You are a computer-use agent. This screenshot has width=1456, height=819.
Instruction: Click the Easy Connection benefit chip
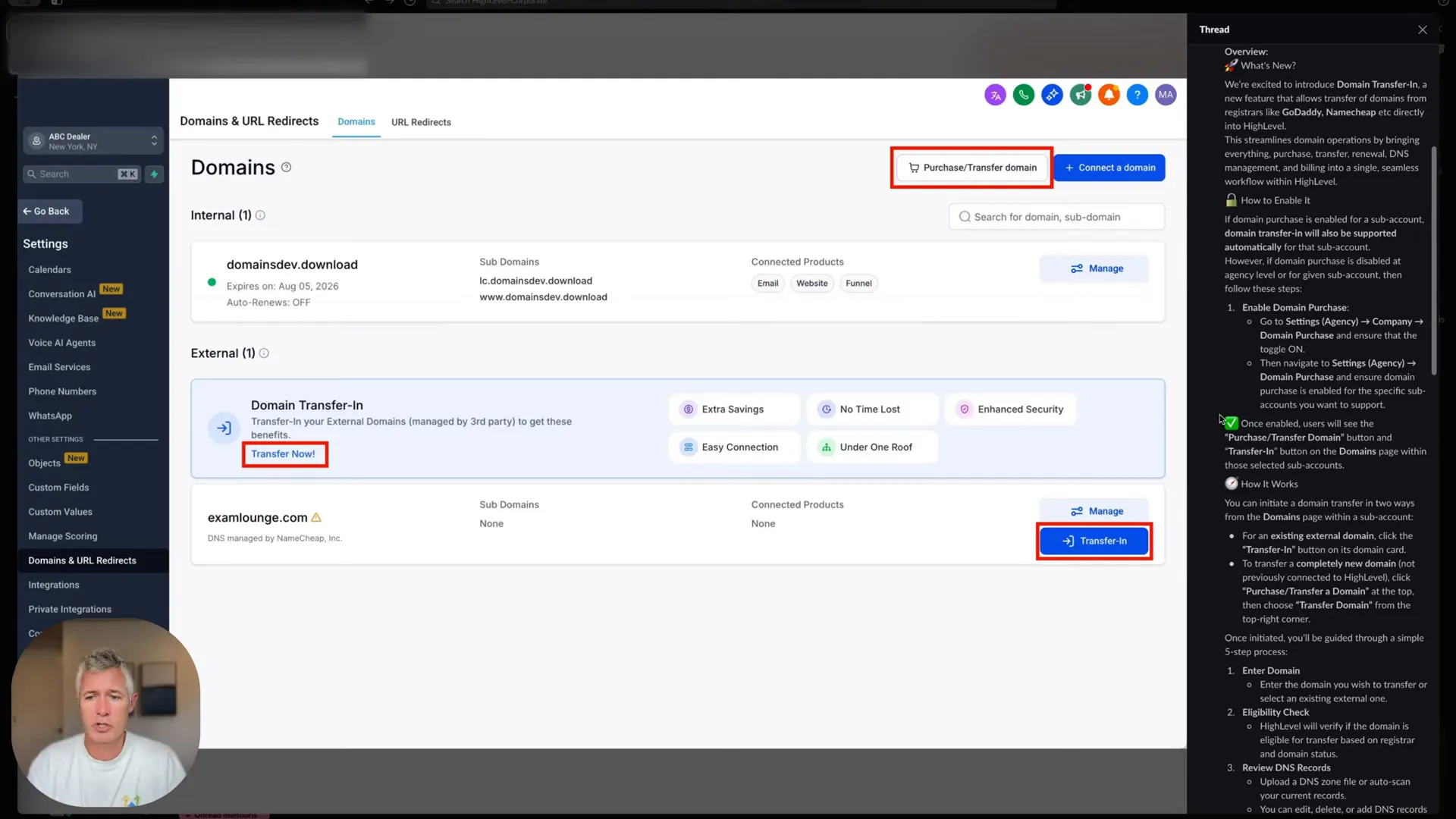pos(734,447)
